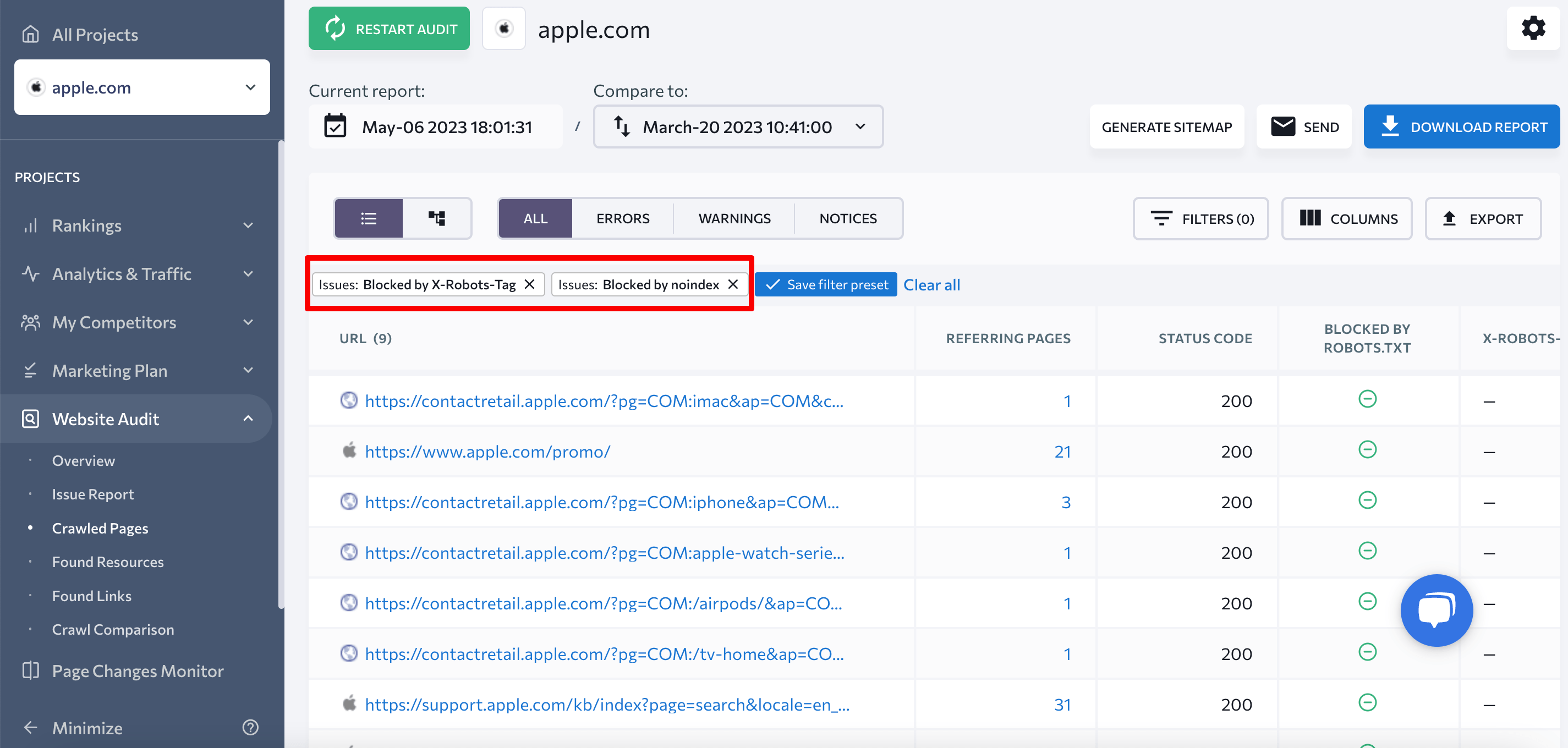Image resolution: width=1568 pixels, height=748 pixels.
Task: Open the live chat bubble
Action: click(x=1437, y=610)
